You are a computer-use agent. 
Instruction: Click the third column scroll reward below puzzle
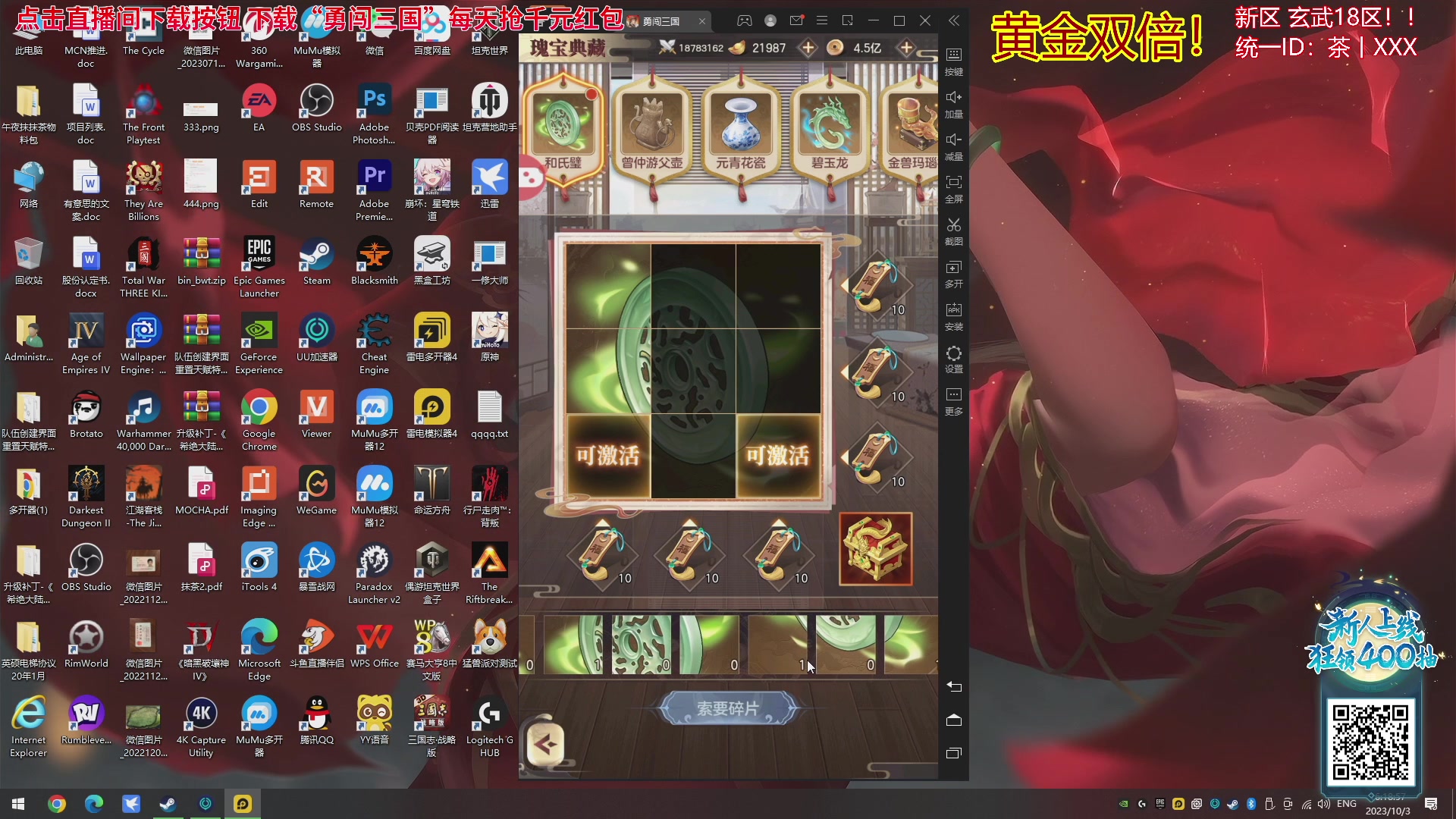pyautogui.click(x=778, y=555)
